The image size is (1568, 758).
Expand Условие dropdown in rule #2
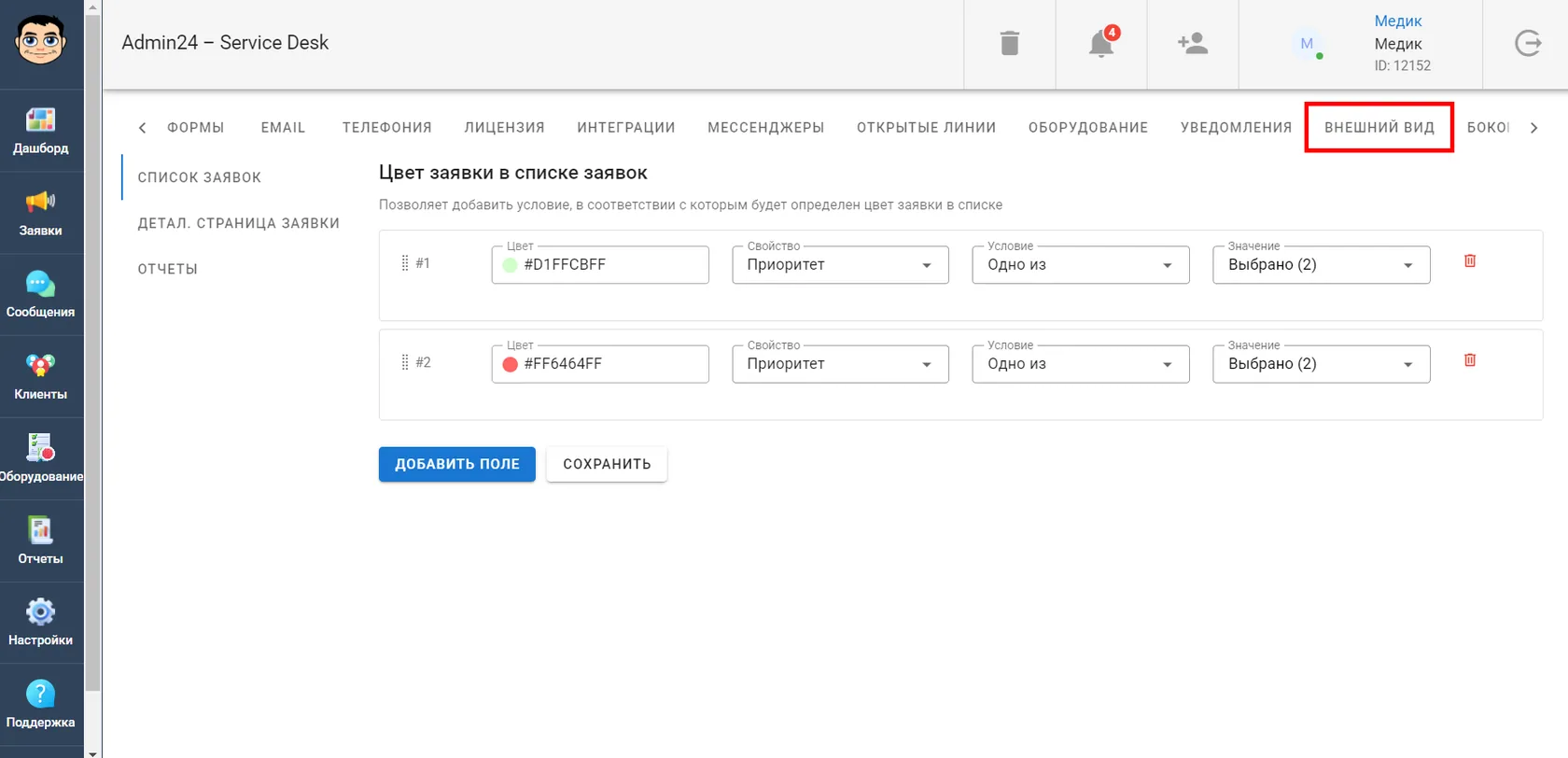1081,364
